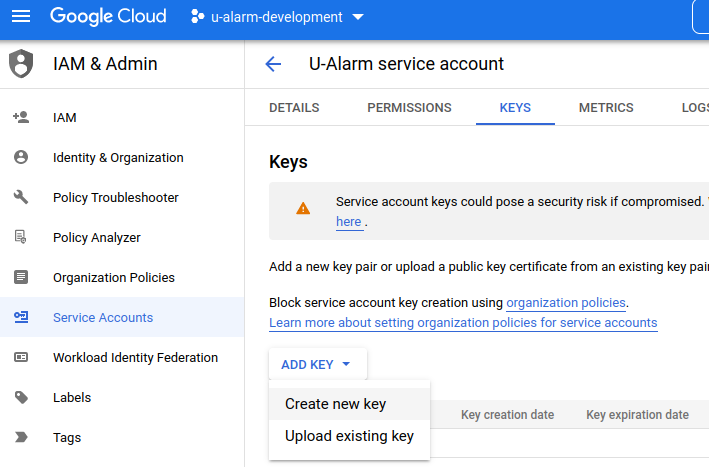Click the IAM add-person icon
The height and width of the screenshot is (467, 709).
(21, 117)
